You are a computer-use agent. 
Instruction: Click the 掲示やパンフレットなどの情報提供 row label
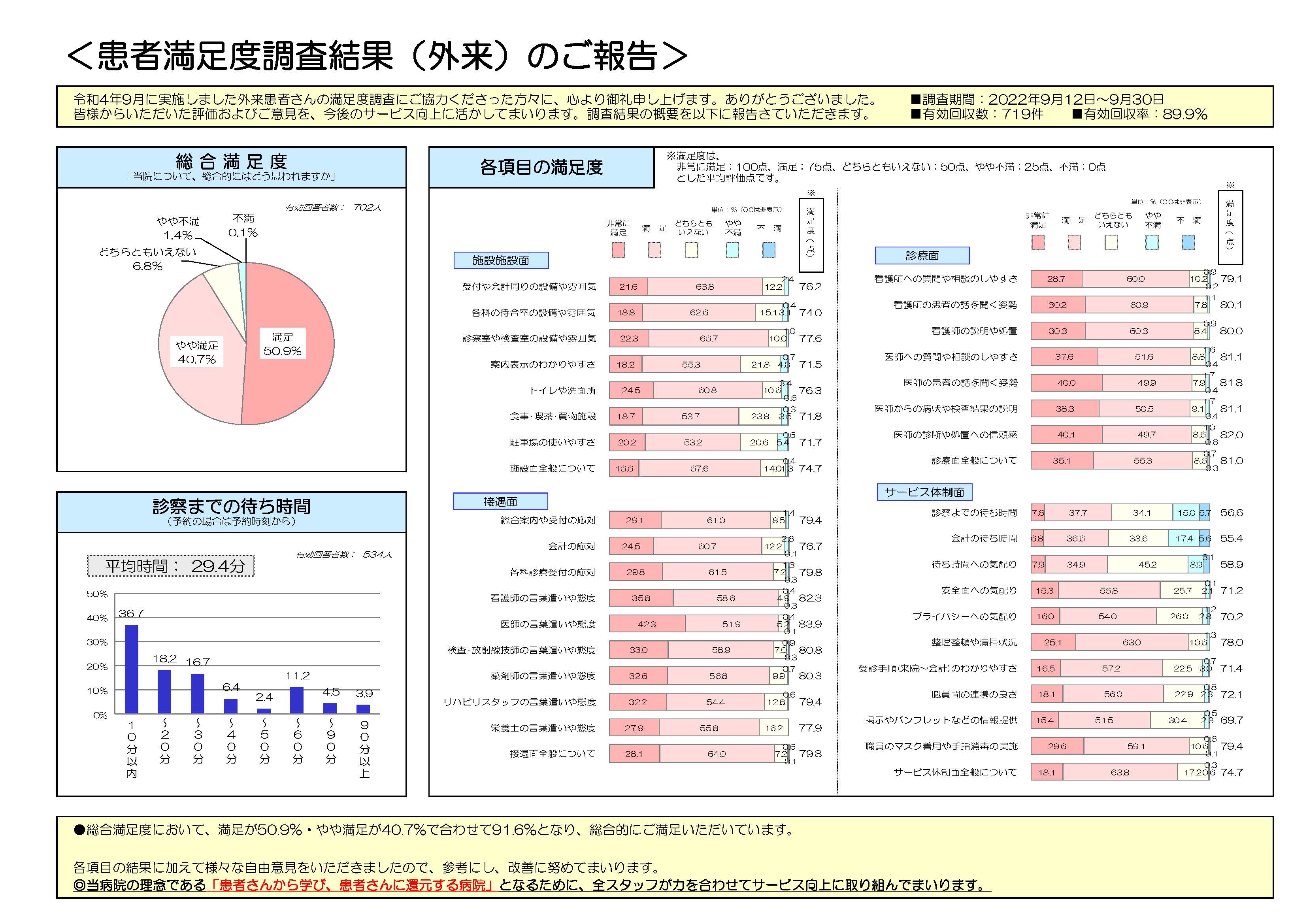coord(941,720)
